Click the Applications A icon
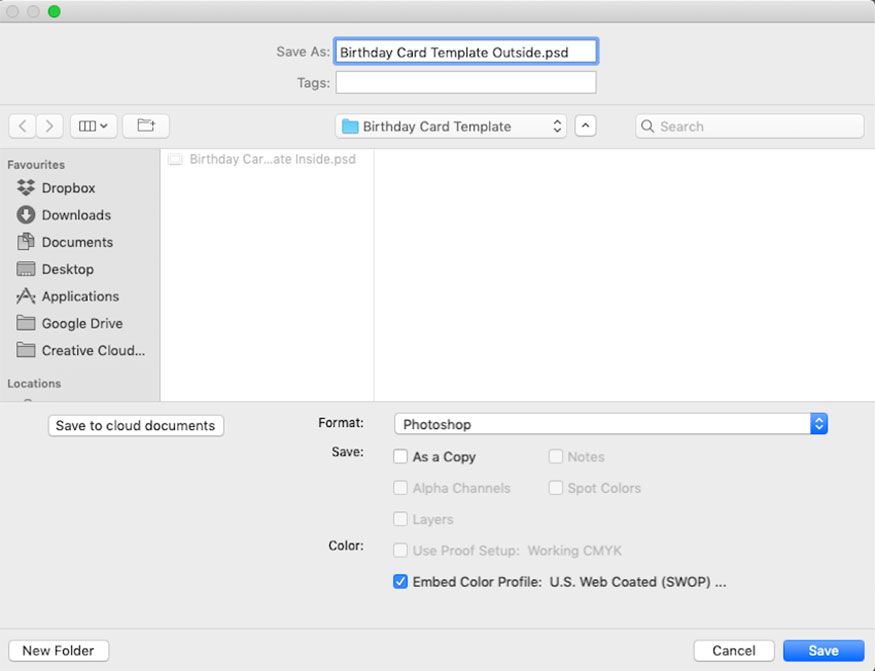The height and width of the screenshot is (671, 875). point(26,296)
